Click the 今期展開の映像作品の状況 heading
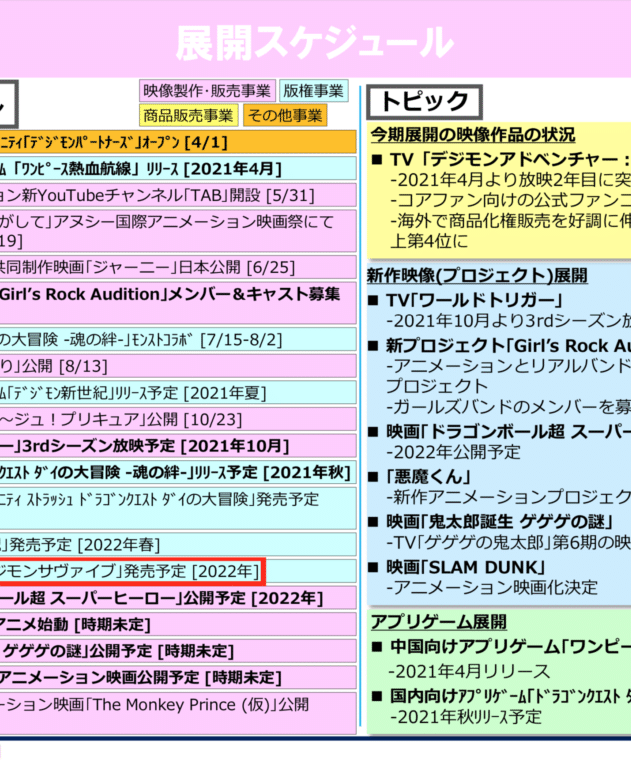The height and width of the screenshot is (767, 631). tap(473, 135)
